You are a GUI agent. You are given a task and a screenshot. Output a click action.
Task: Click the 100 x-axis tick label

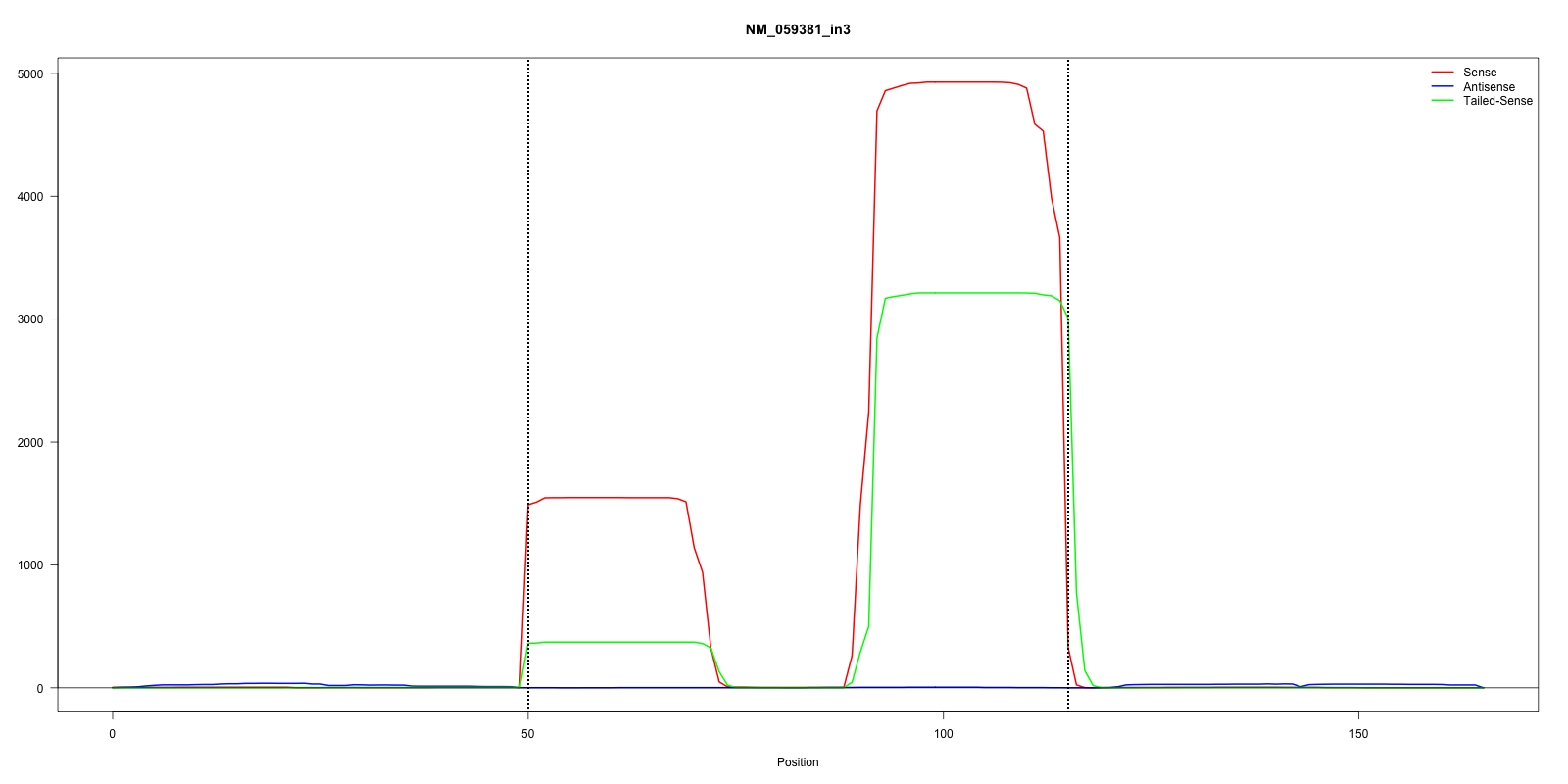click(944, 734)
